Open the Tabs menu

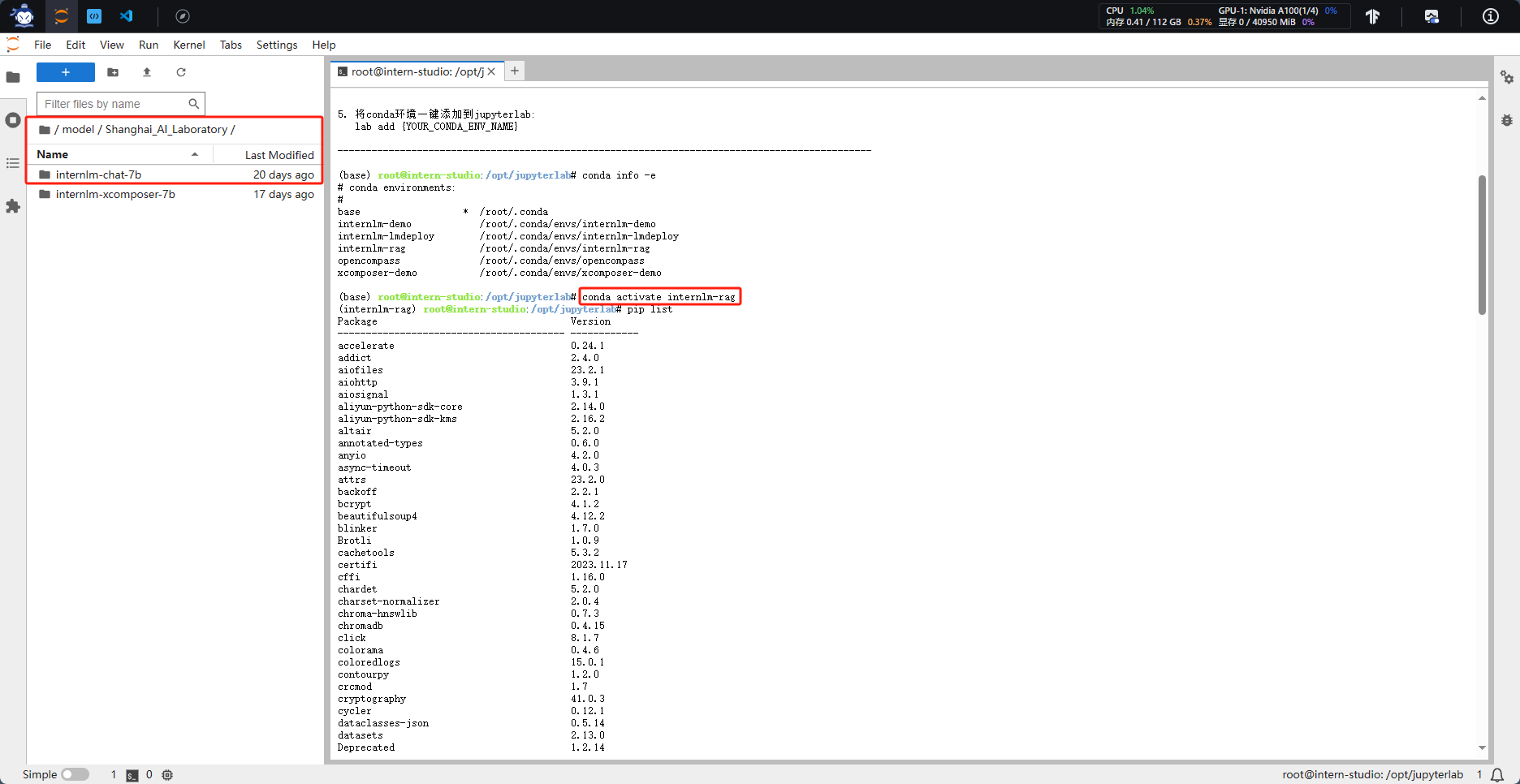pyautogui.click(x=231, y=45)
